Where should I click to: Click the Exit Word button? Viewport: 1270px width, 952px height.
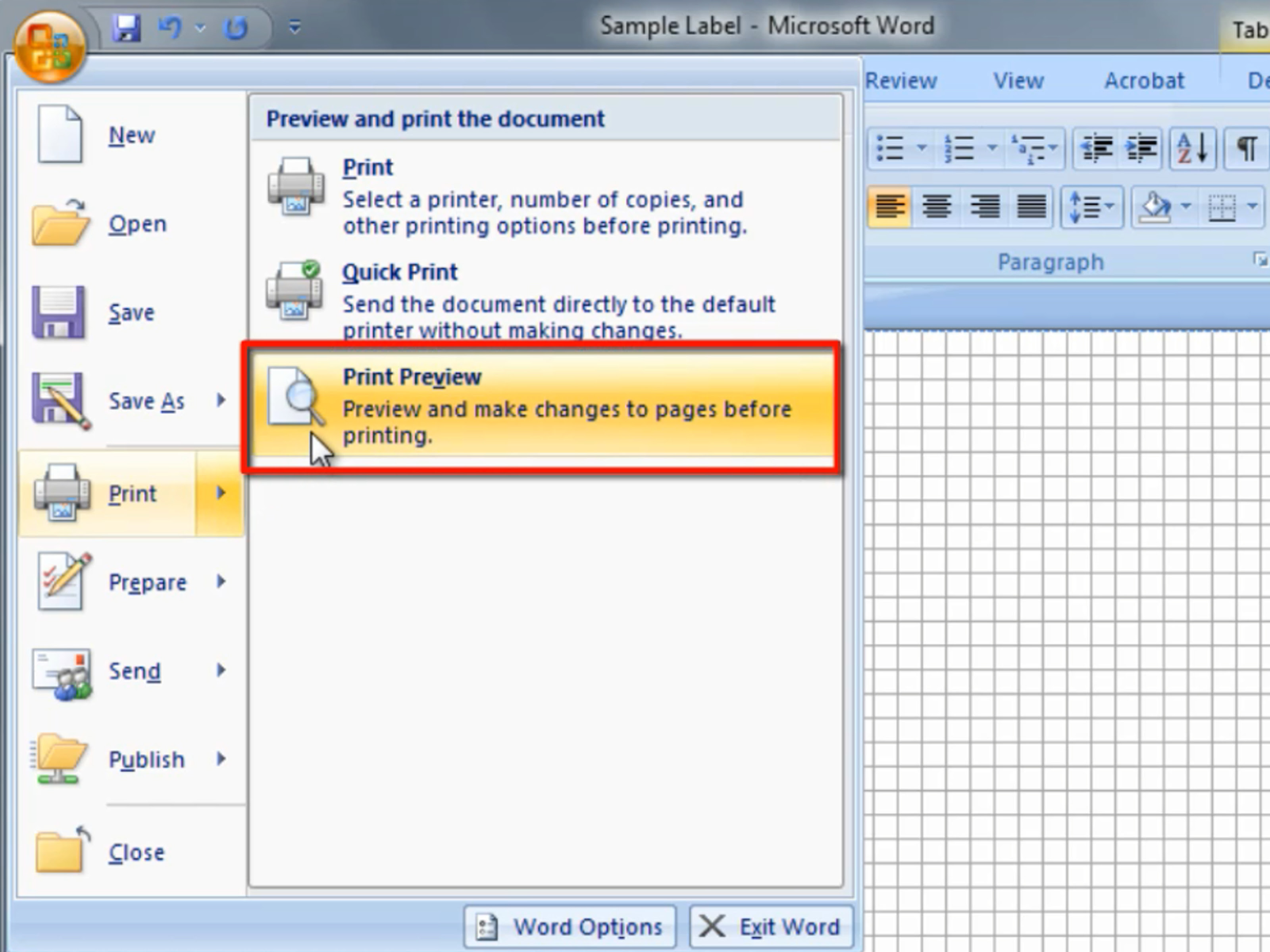point(771,927)
